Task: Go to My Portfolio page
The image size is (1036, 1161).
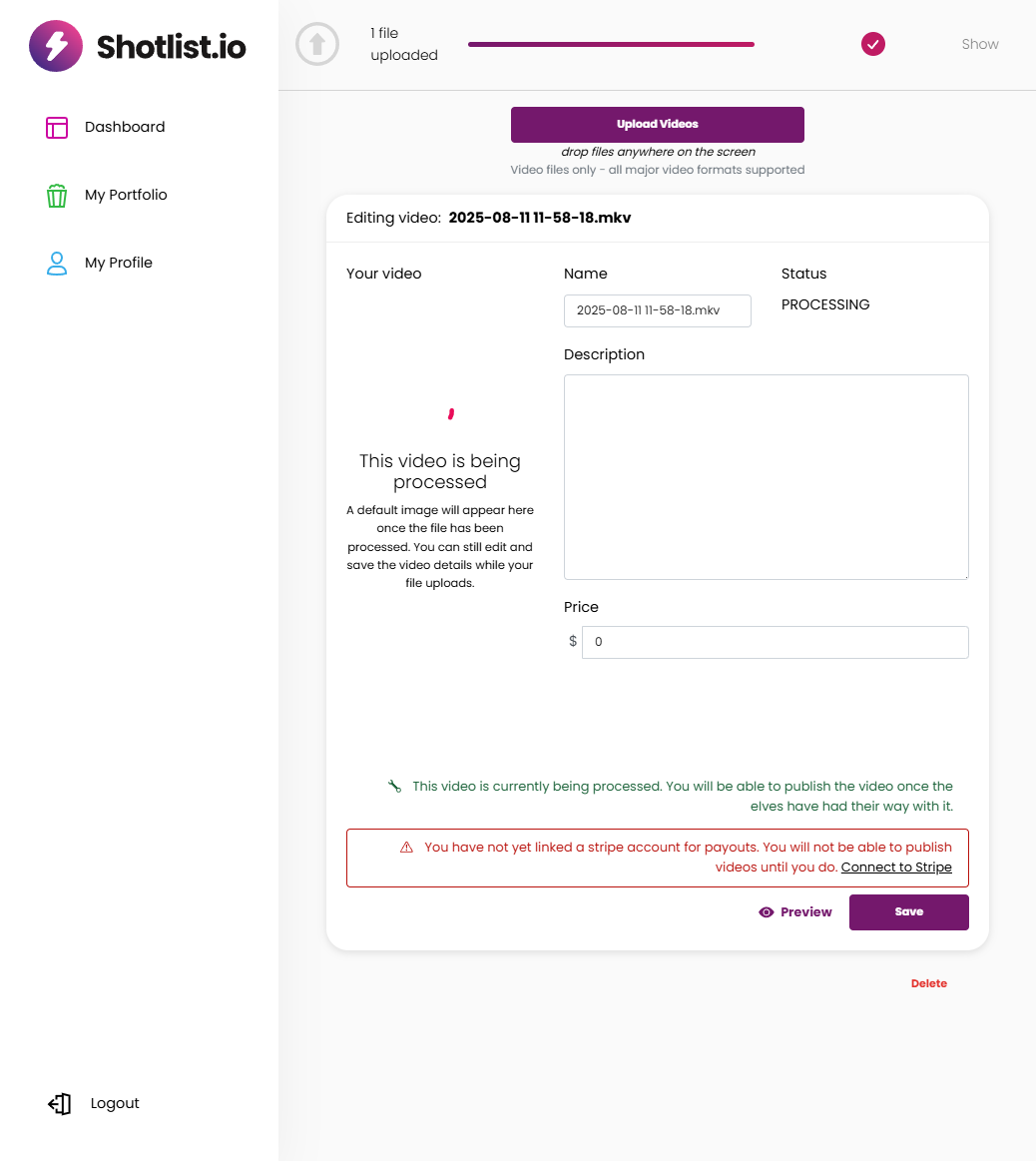Action: pyautogui.click(x=126, y=195)
